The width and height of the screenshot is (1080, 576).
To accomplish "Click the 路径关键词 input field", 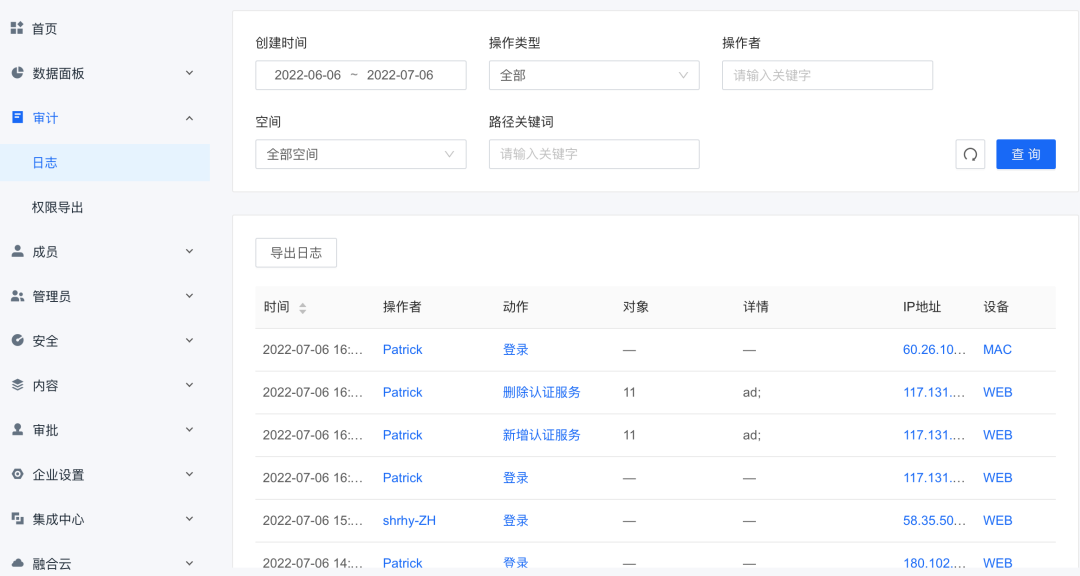I will (x=594, y=154).
